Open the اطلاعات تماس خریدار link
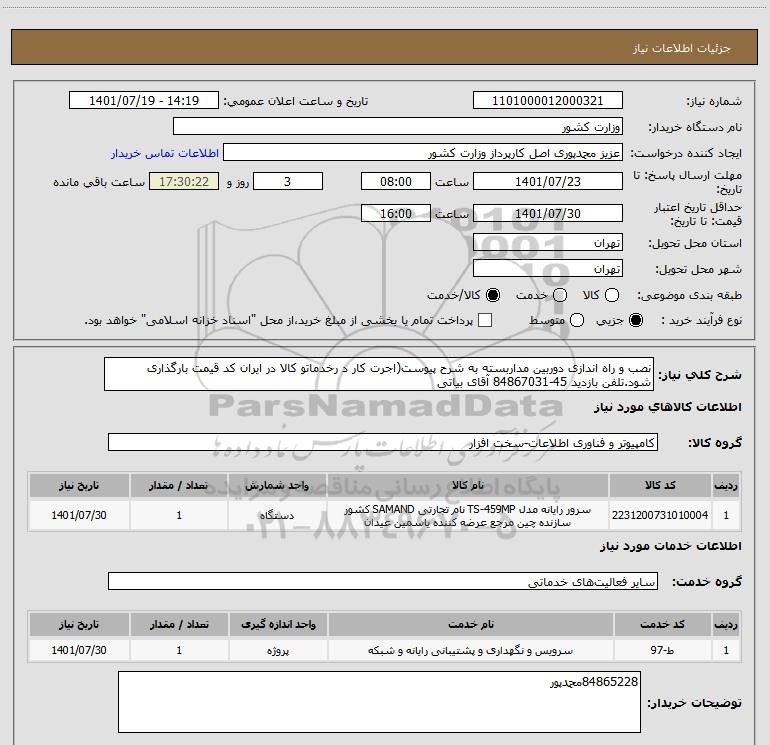This screenshot has width=770, height=745. click(165, 153)
